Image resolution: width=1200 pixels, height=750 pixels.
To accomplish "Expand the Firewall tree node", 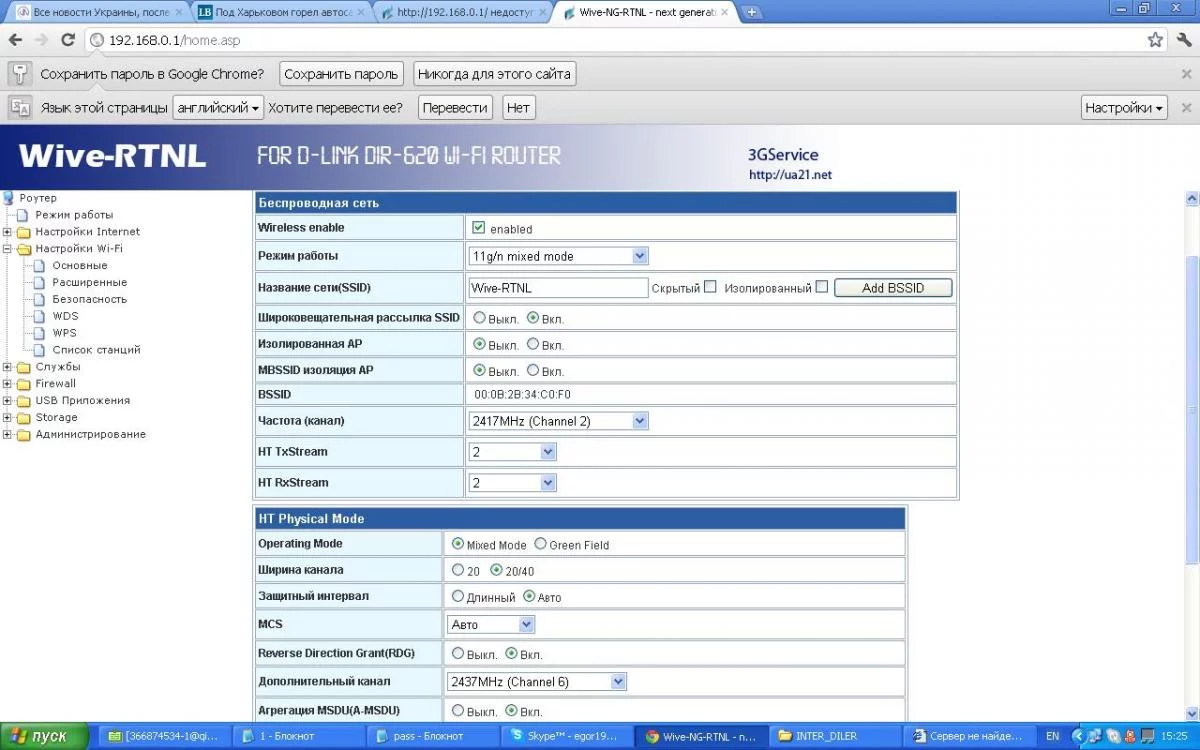I will point(8,384).
